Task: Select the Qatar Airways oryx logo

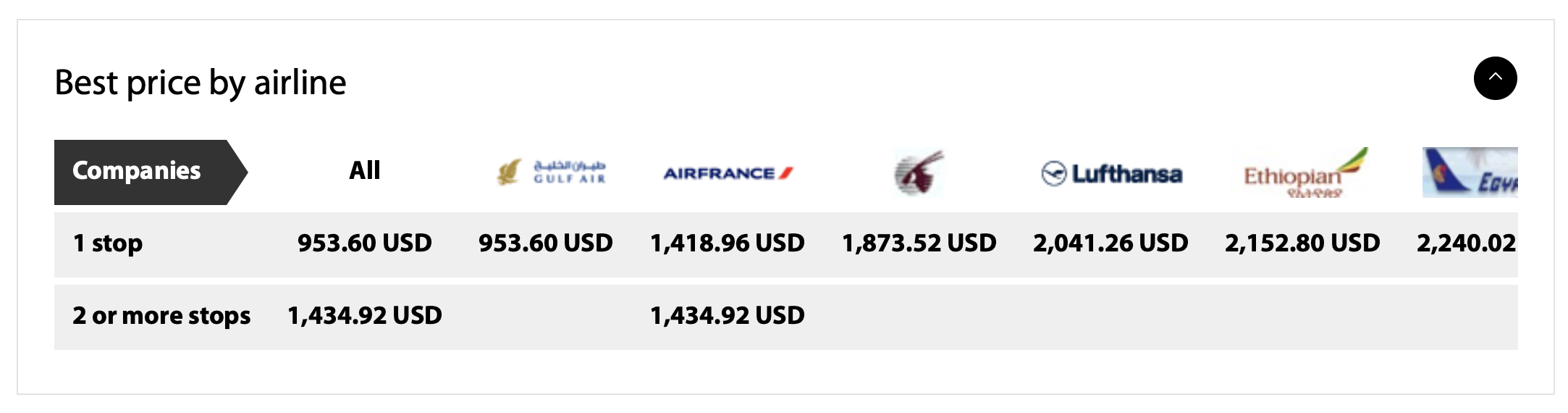Action: click(919, 172)
